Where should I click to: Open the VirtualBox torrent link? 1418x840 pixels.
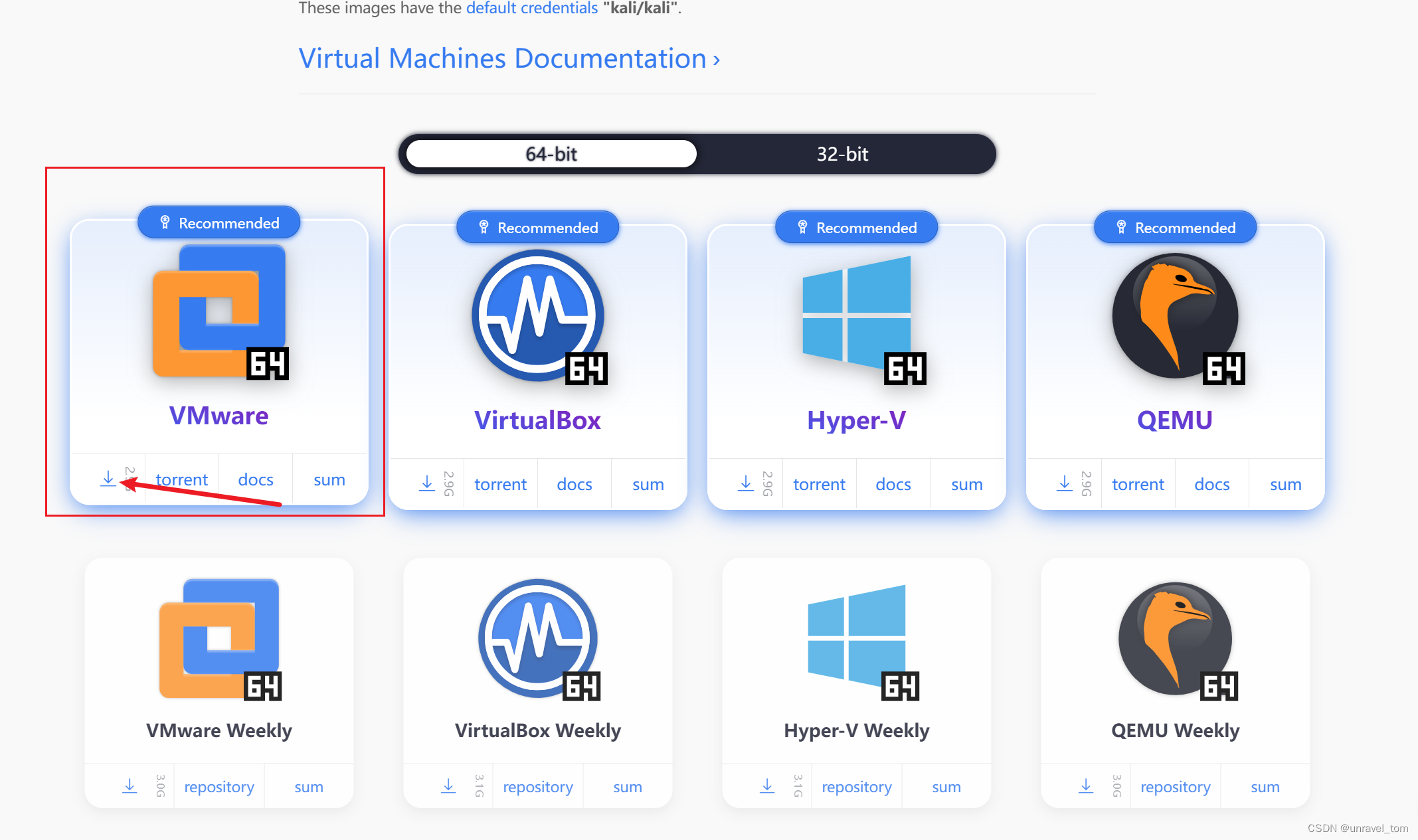(500, 484)
